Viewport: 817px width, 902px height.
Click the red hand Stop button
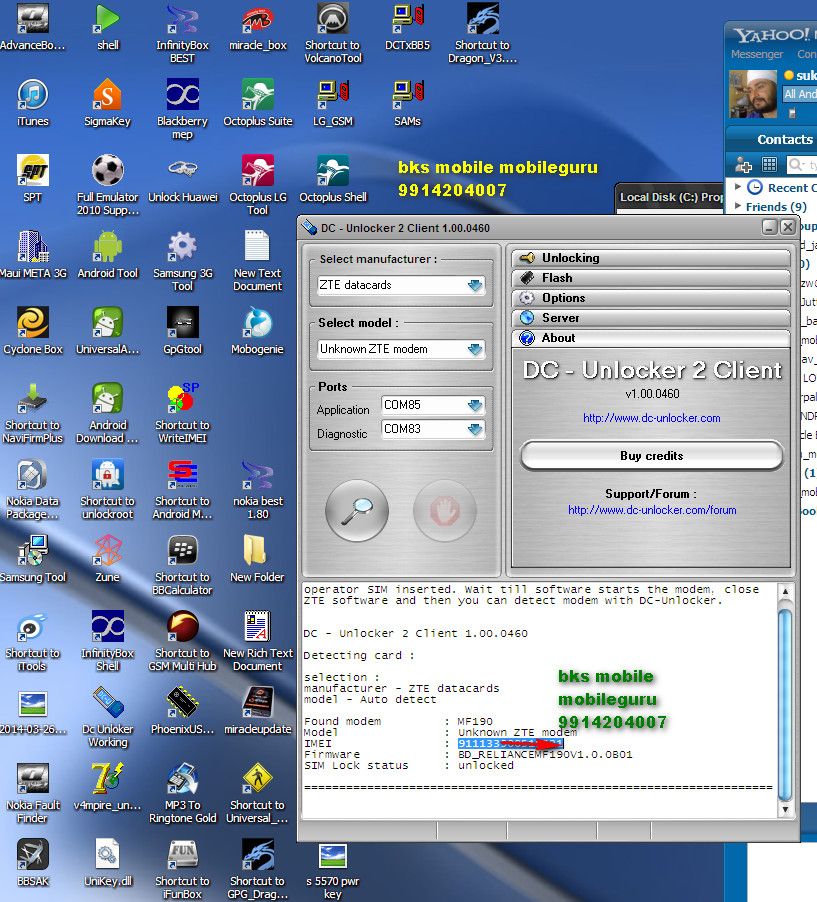[x=445, y=510]
